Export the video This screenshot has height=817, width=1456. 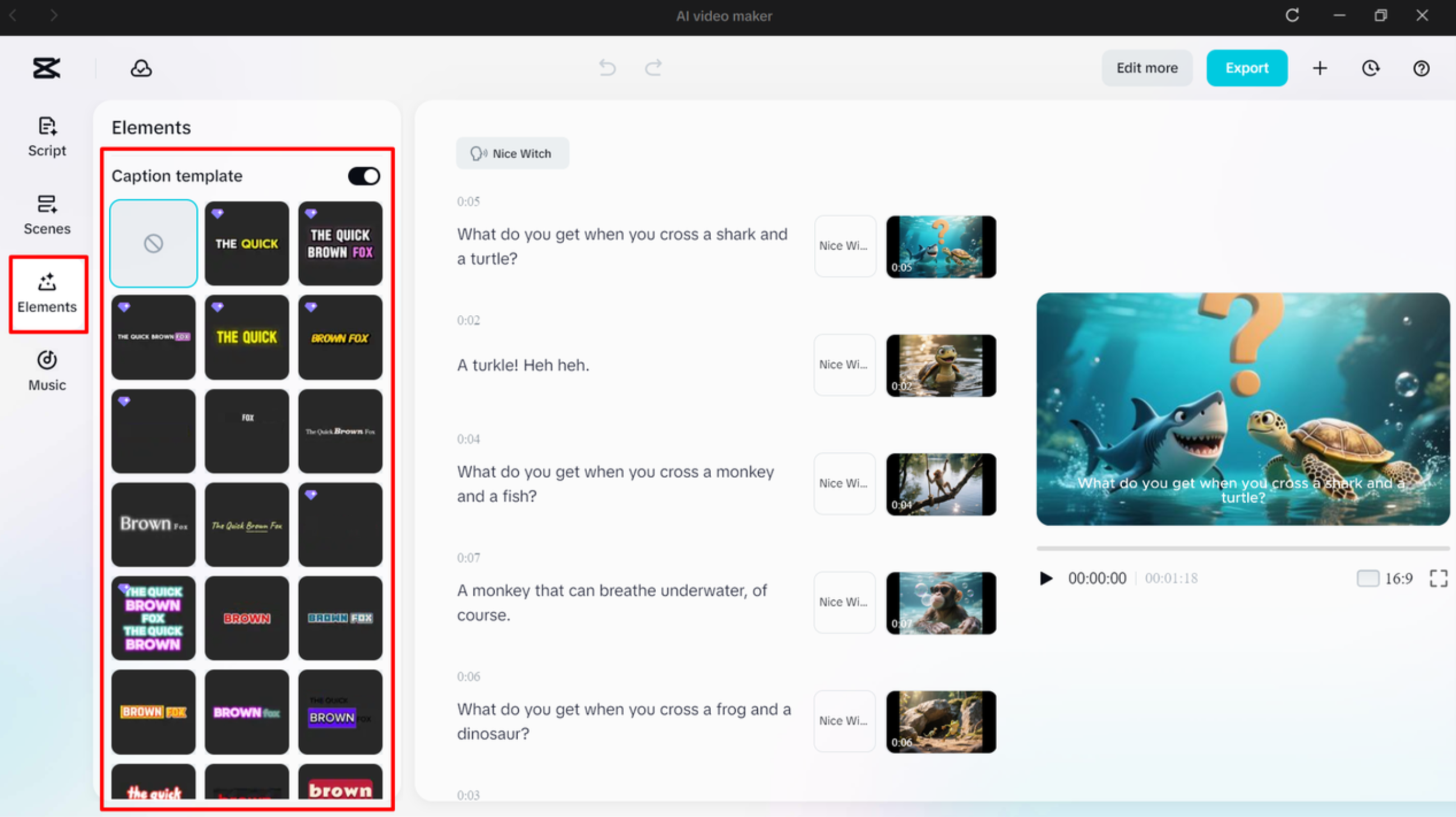coord(1247,68)
